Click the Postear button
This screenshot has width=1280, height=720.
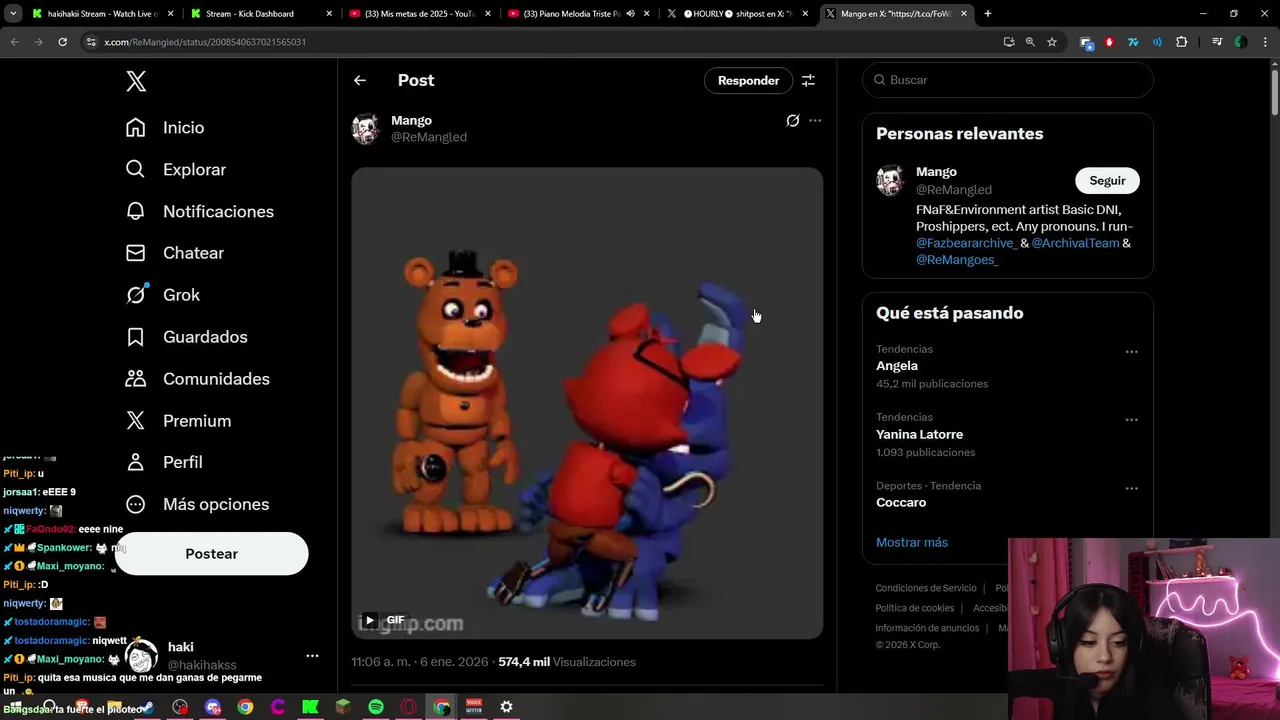click(x=212, y=554)
